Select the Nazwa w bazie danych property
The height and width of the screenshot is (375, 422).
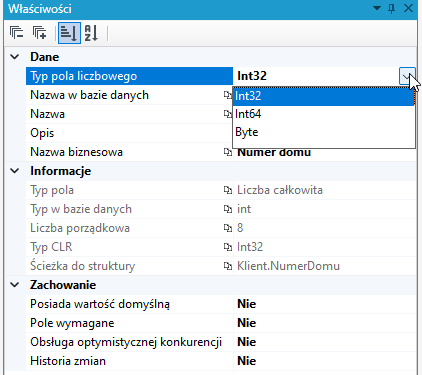[89, 95]
